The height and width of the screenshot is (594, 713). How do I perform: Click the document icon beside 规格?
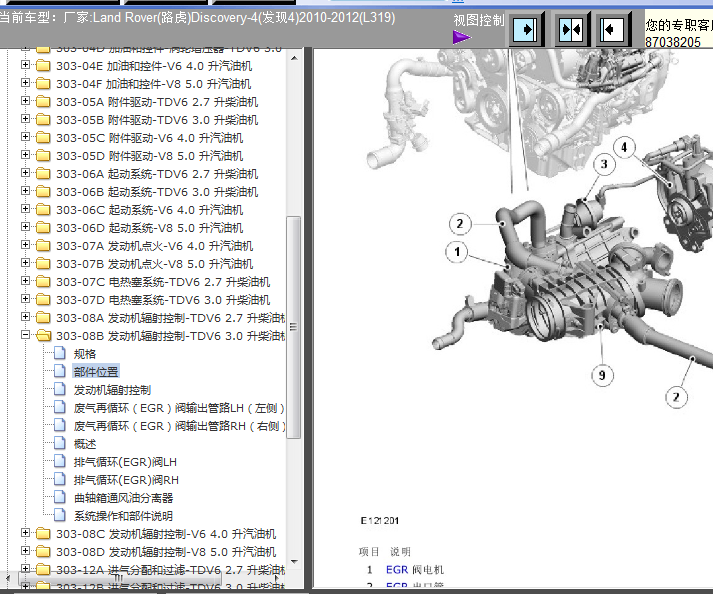[60, 353]
